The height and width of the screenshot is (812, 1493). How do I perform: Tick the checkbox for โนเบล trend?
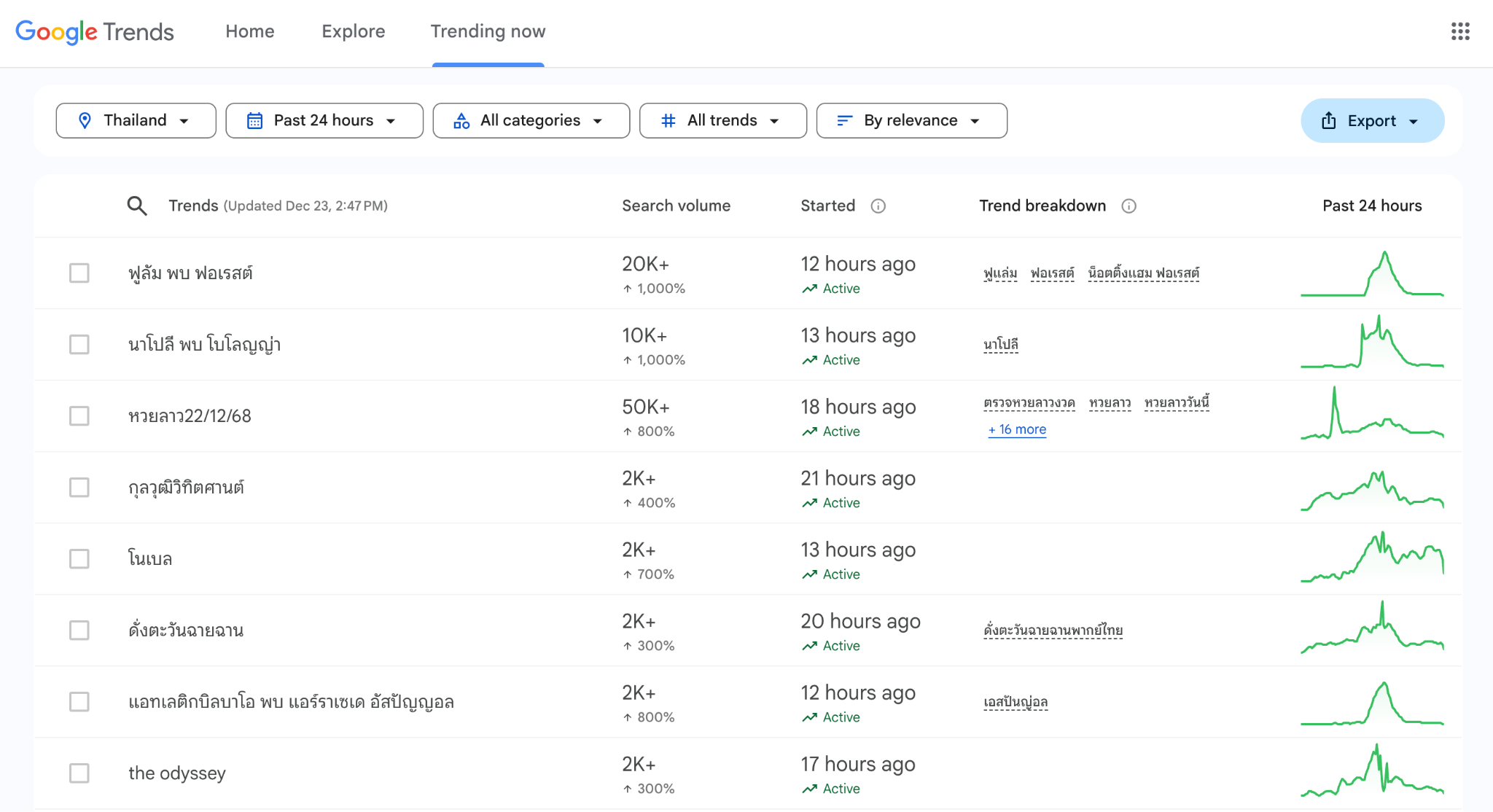click(x=79, y=559)
